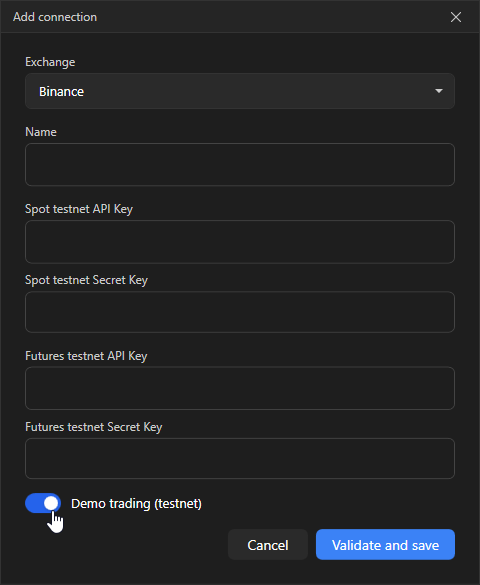
Task: Click the white knob of the Demo toggle
Action: coord(51,503)
